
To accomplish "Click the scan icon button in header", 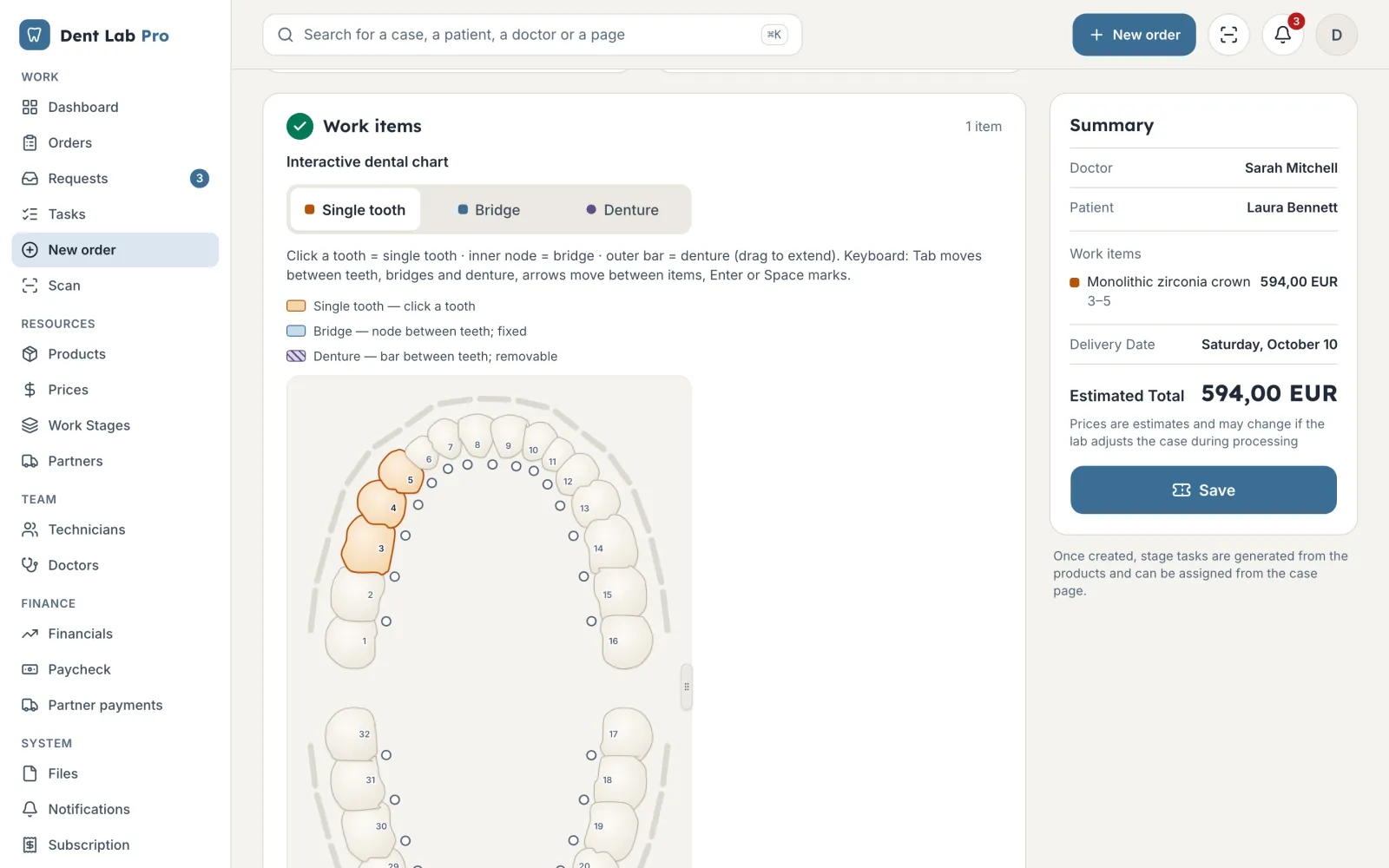I will (1228, 35).
